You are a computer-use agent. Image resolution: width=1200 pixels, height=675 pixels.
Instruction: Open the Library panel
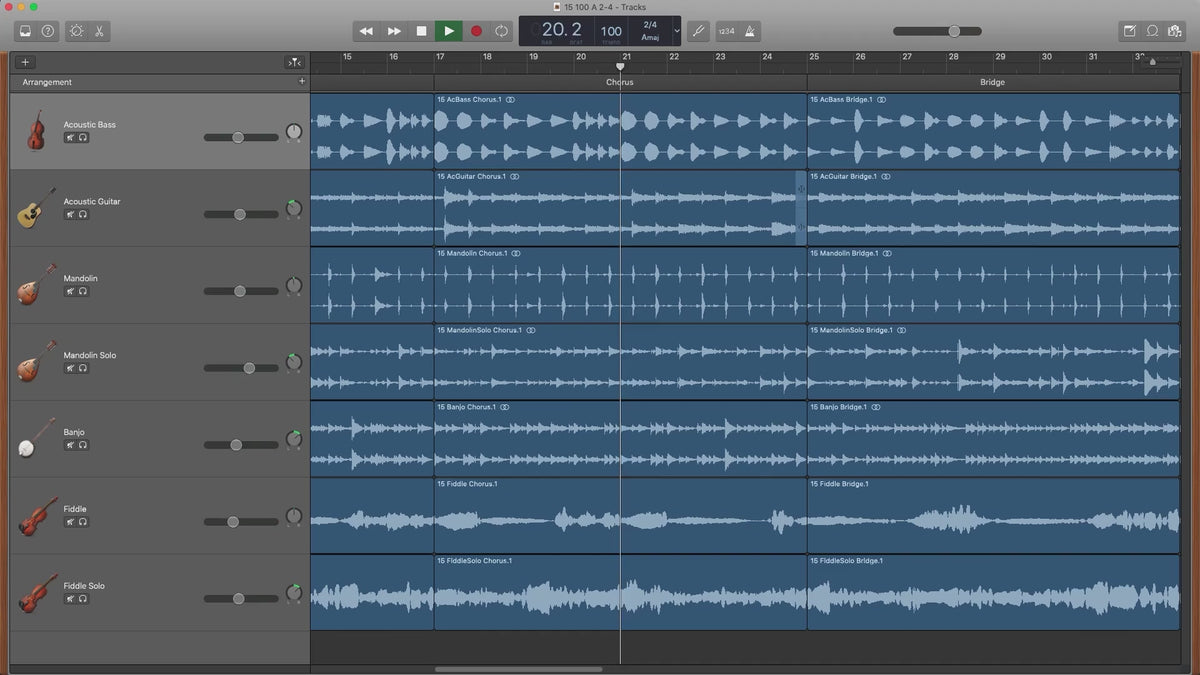pyautogui.click(x=25, y=31)
